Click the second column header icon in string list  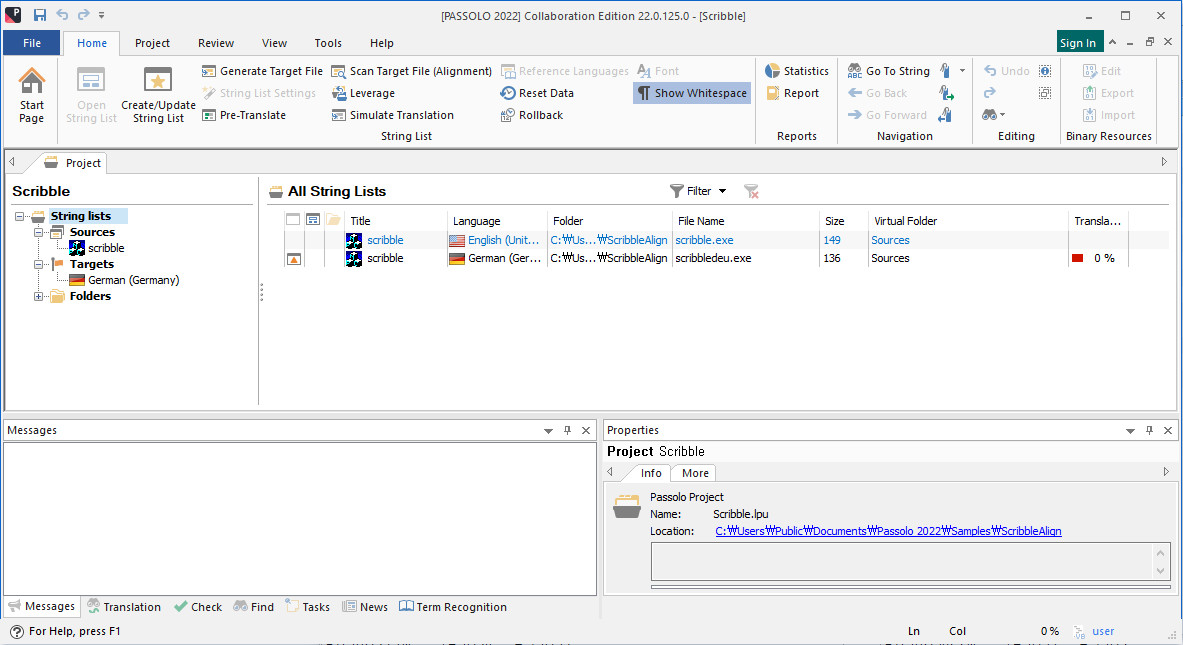pyautogui.click(x=312, y=220)
